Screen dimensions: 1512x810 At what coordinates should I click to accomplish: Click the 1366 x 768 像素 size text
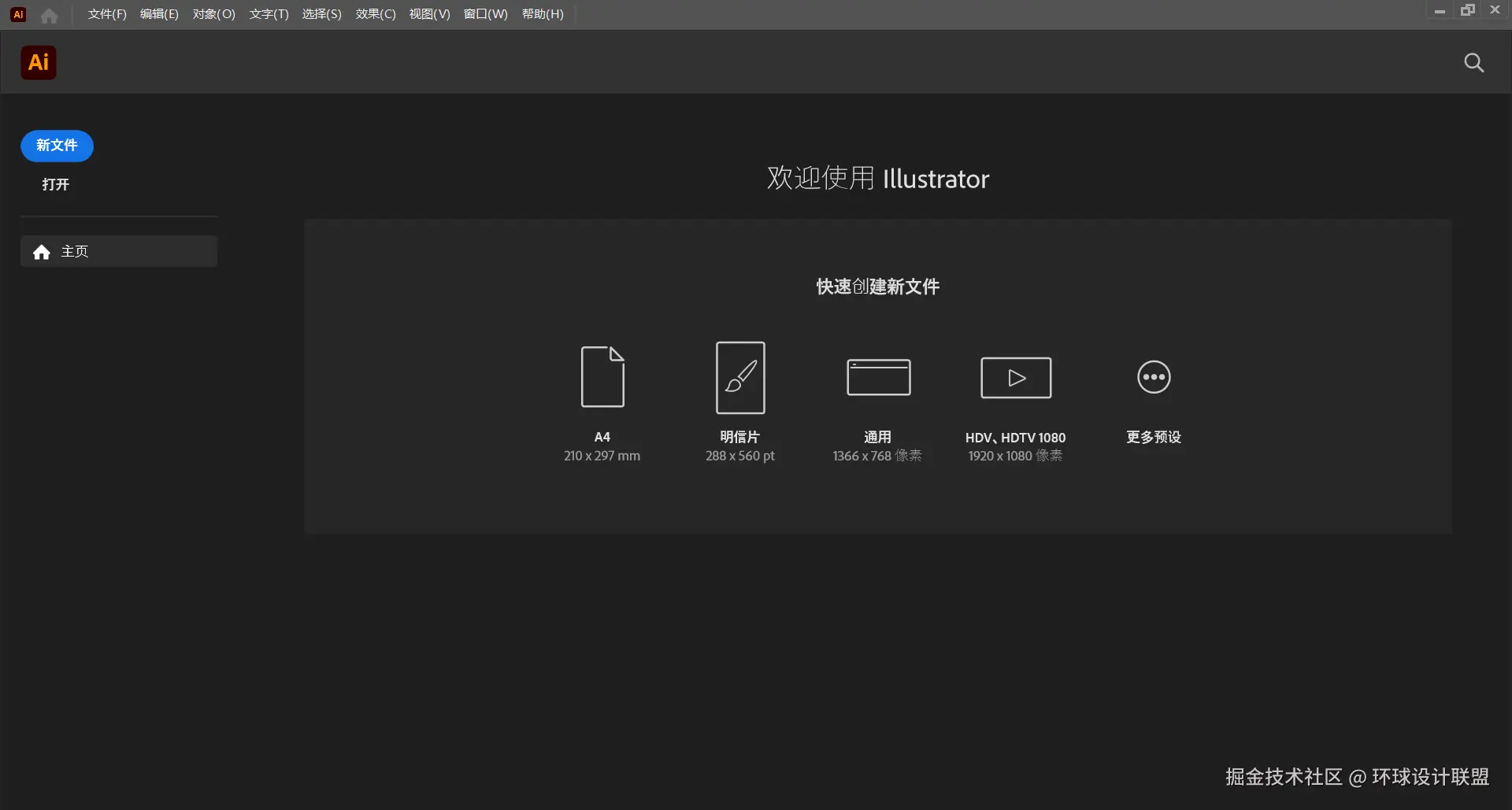tap(877, 456)
